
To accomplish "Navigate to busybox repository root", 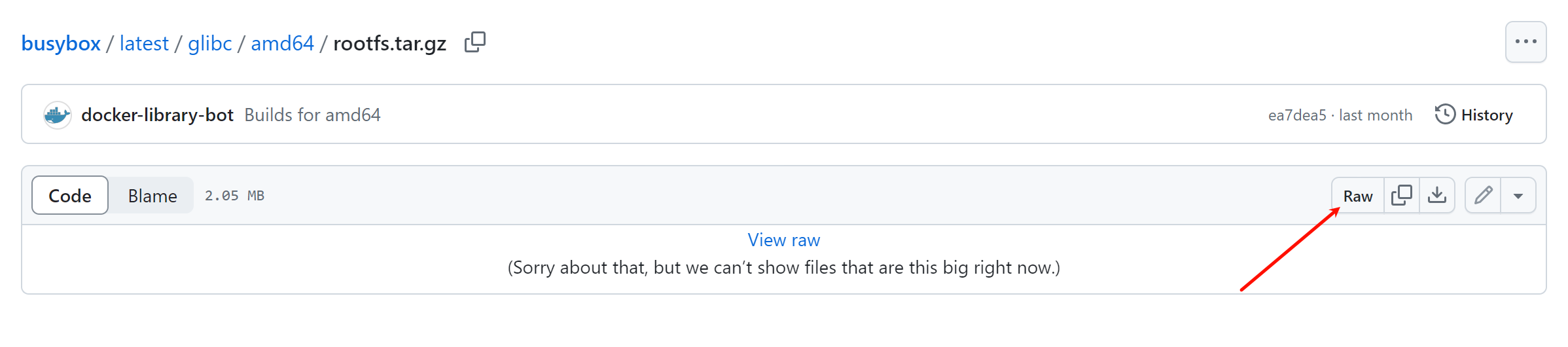I will pos(61,43).
